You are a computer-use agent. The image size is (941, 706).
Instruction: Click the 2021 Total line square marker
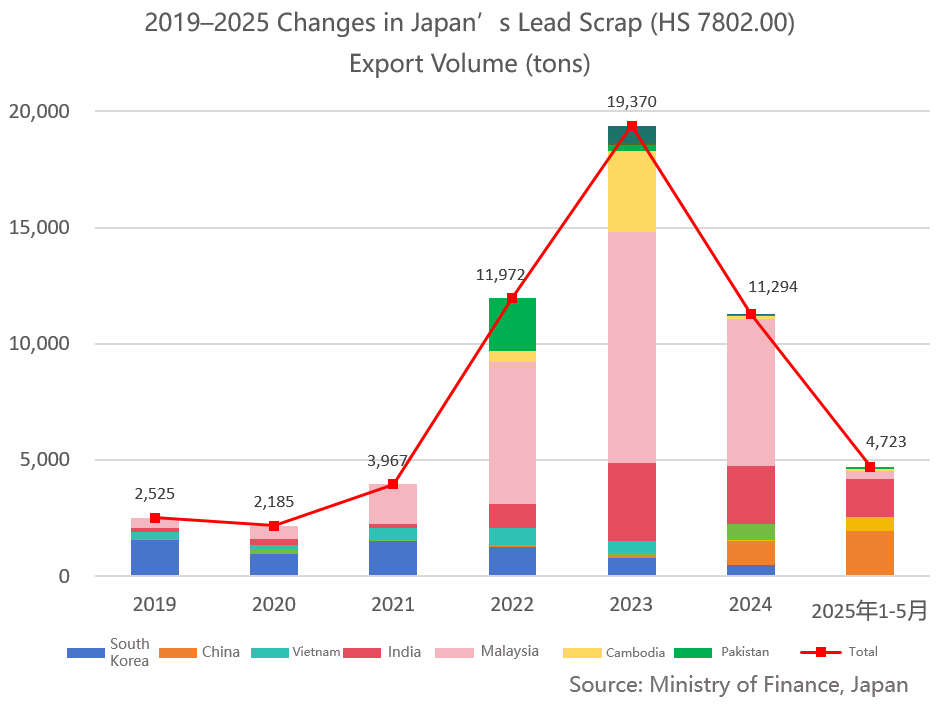tap(393, 484)
